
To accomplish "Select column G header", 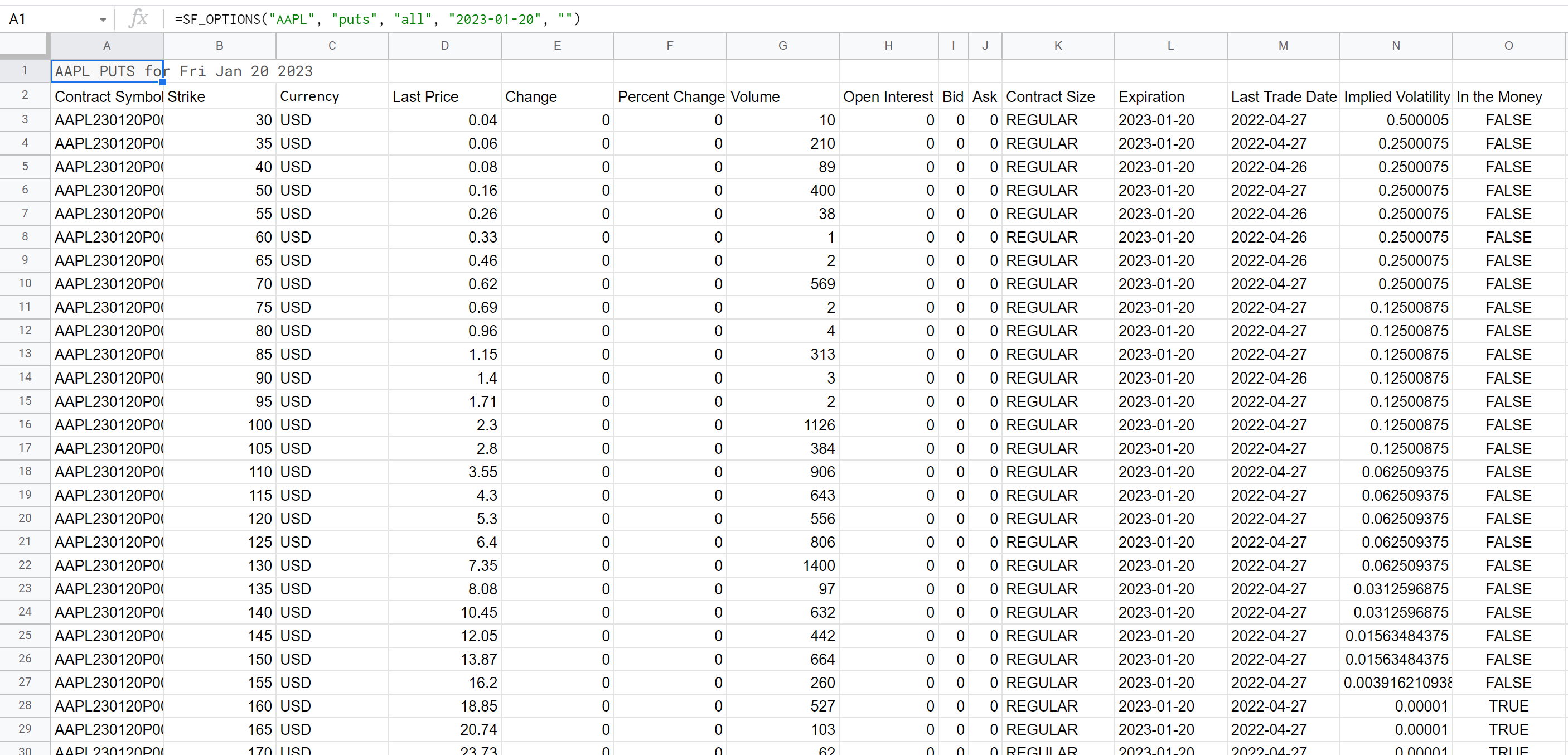I will point(782,46).
